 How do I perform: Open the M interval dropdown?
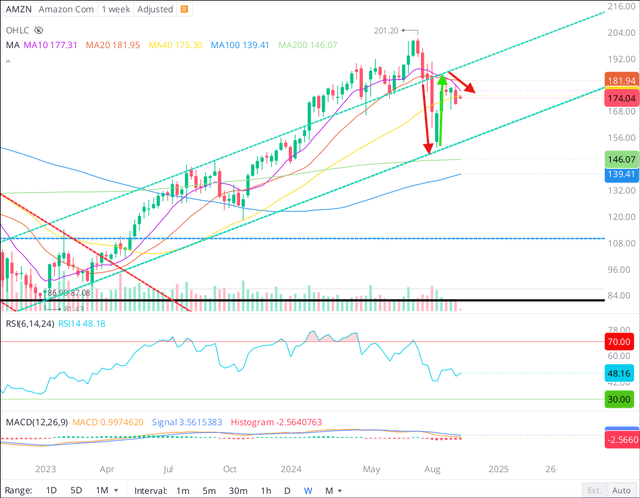point(333,490)
